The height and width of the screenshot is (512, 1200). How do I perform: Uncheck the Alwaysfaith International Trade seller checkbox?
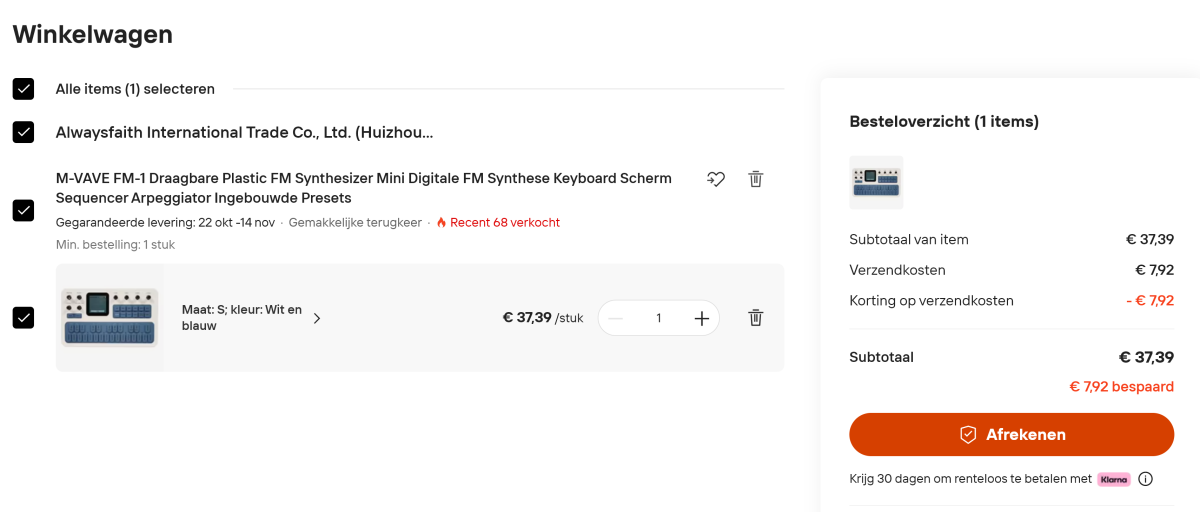(23, 132)
